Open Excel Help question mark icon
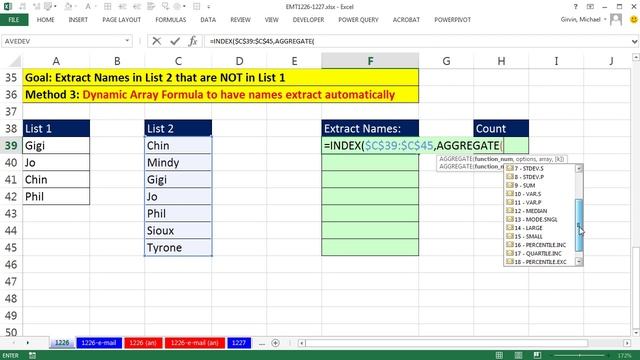 click(575, 7)
